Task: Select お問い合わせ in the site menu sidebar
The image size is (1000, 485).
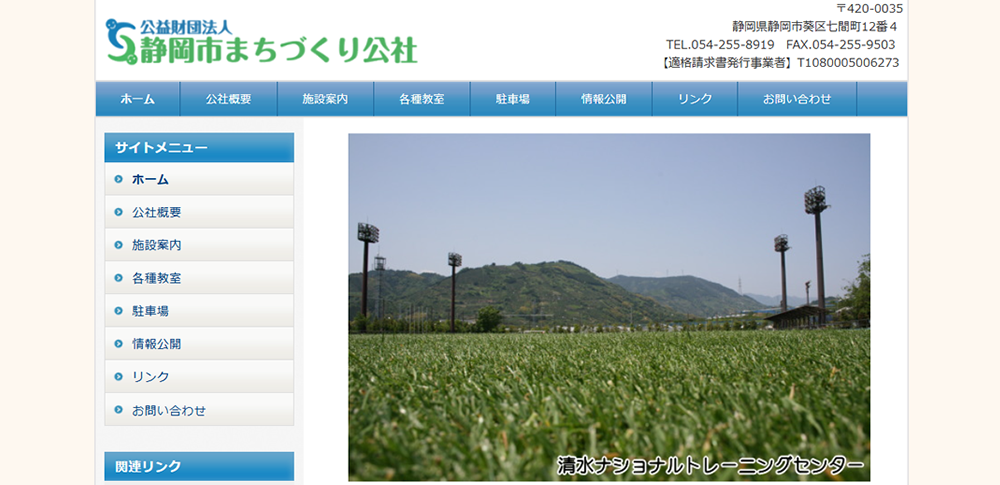Action: tap(199, 410)
